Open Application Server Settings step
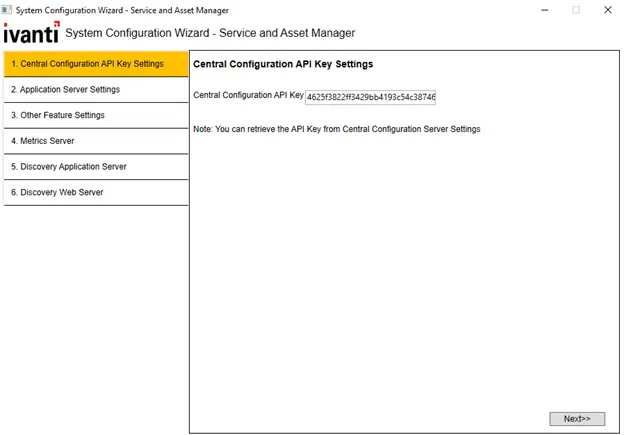Screen dimensions: 624x435 (96, 90)
